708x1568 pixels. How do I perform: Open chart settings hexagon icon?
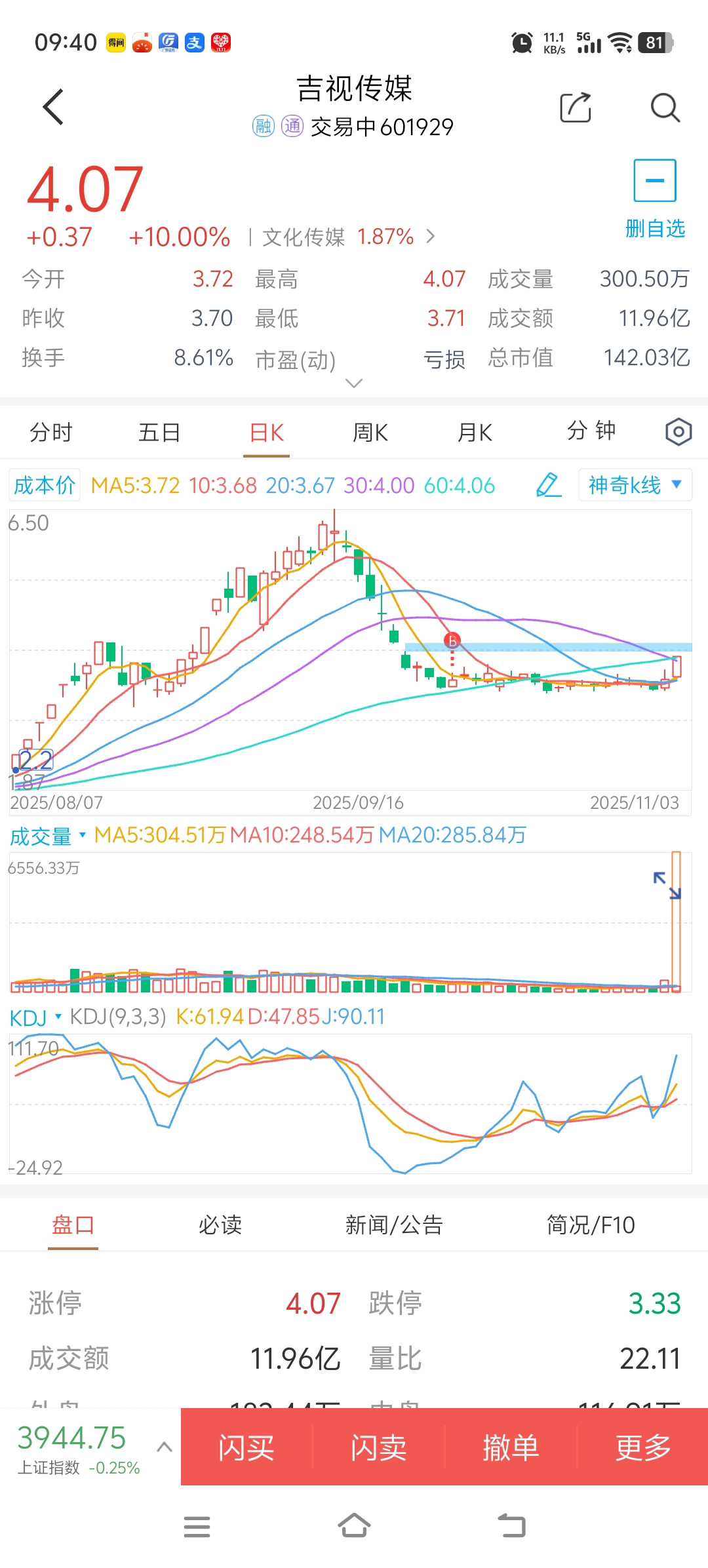coord(678,432)
